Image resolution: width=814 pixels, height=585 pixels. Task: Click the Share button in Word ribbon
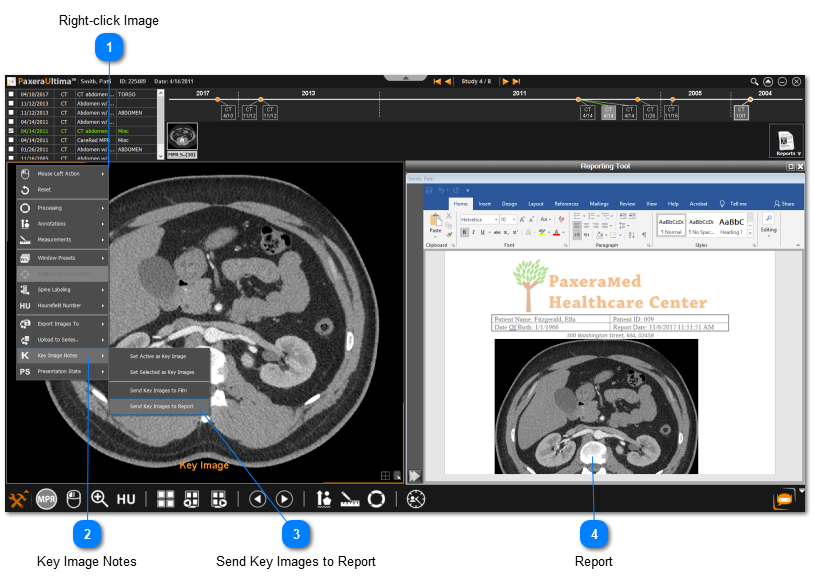click(x=782, y=203)
